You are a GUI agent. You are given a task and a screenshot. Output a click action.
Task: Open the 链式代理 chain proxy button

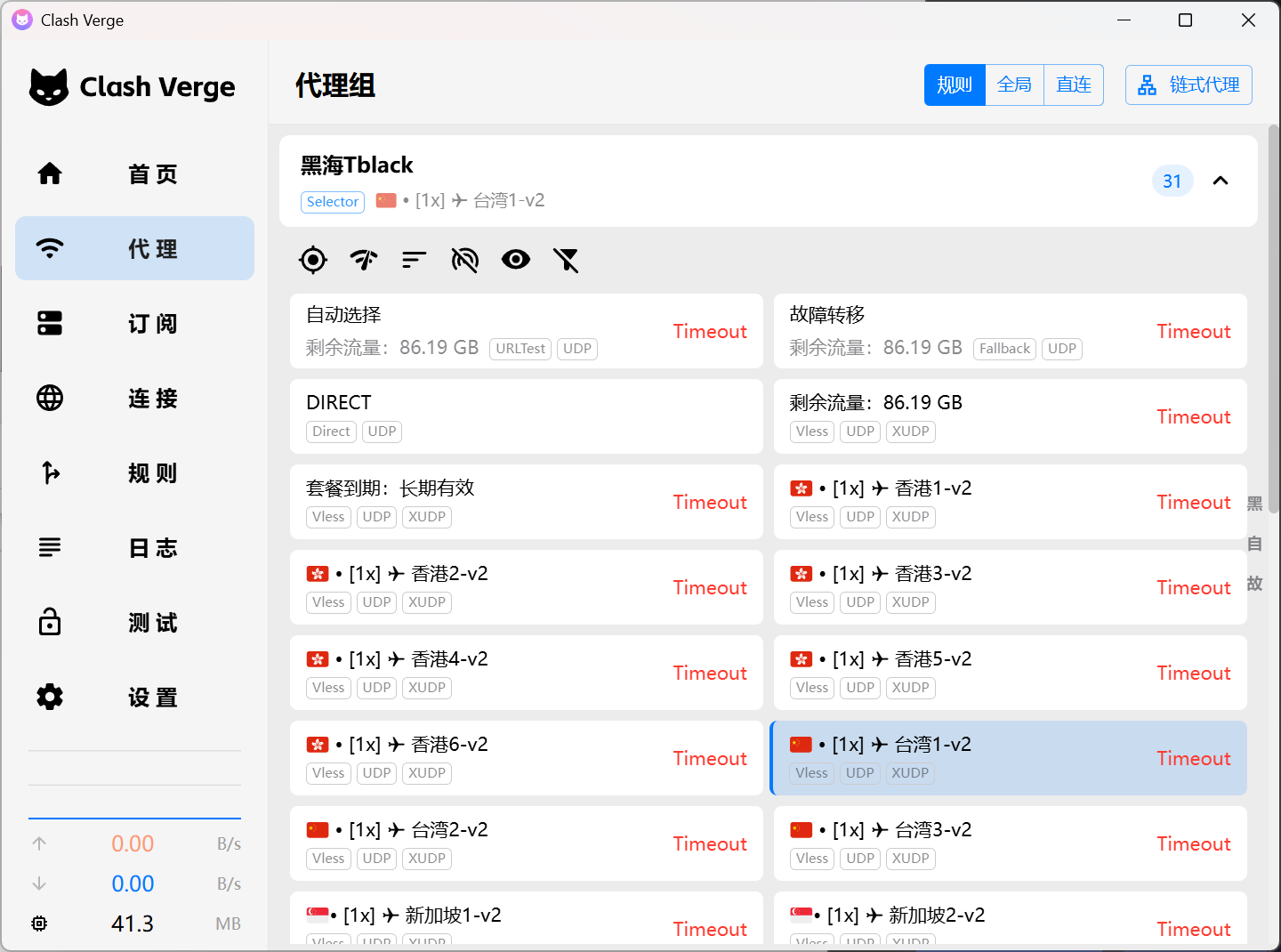tap(1188, 85)
